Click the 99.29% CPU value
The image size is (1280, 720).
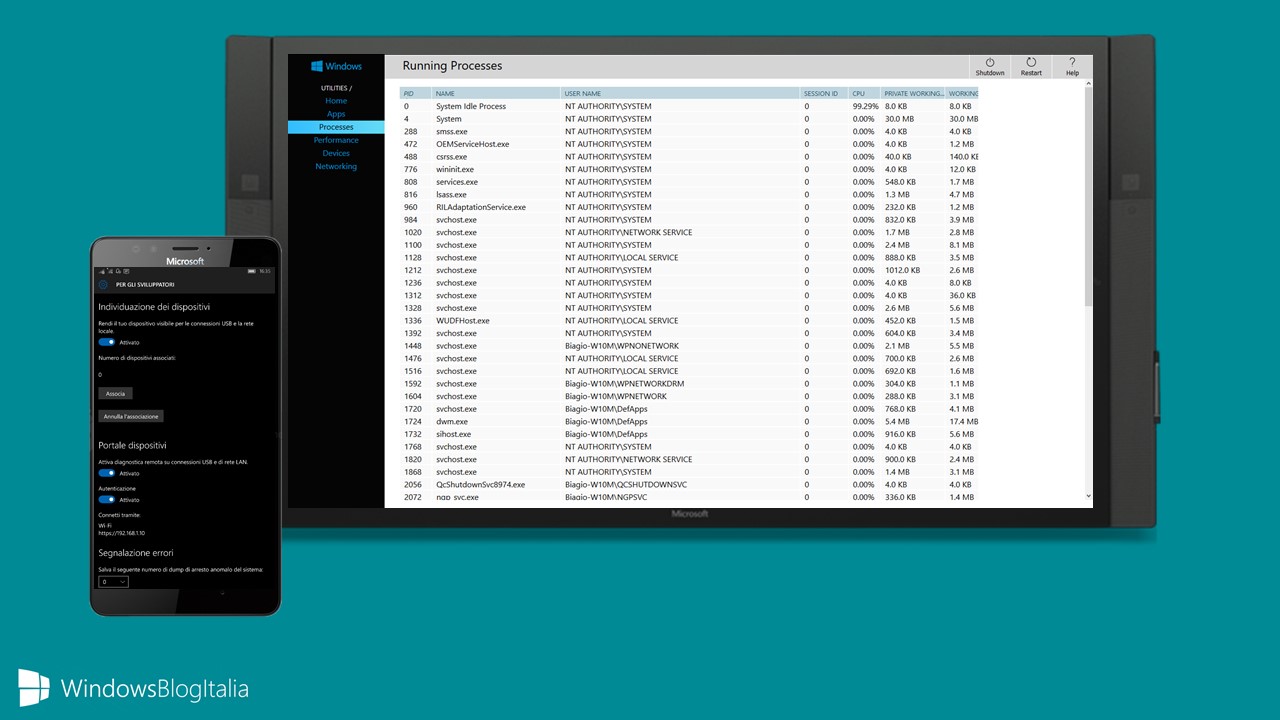(x=866, y=106)
